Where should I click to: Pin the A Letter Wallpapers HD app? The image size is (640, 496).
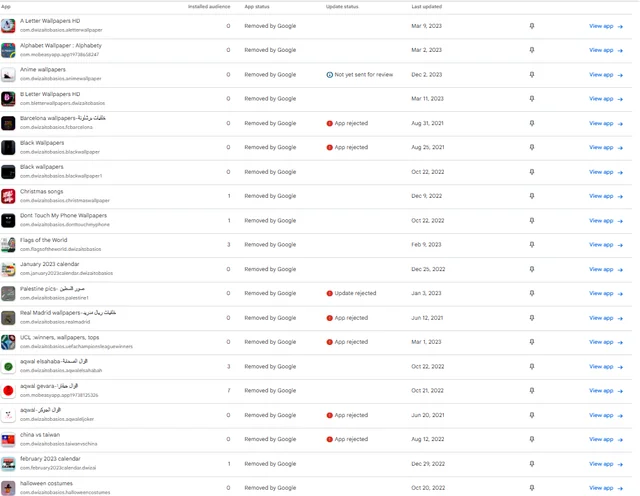(x=531, y=26)
